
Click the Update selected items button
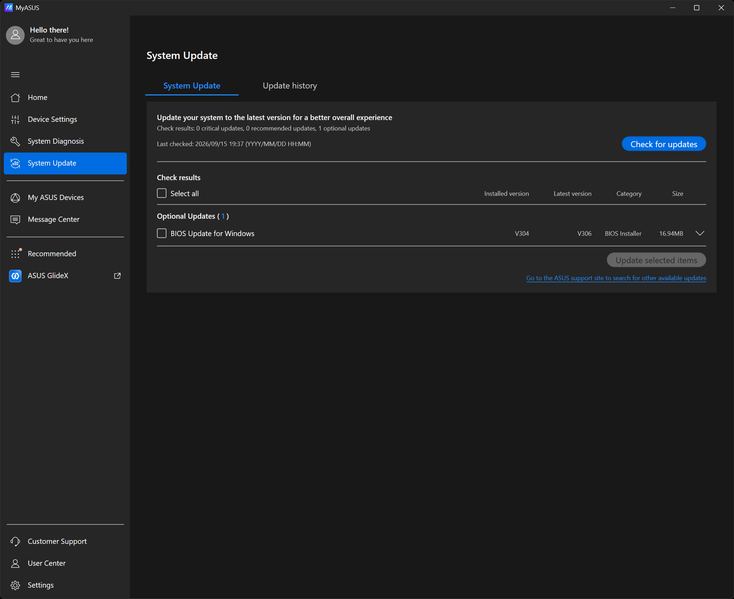click(x=656, y=260)
